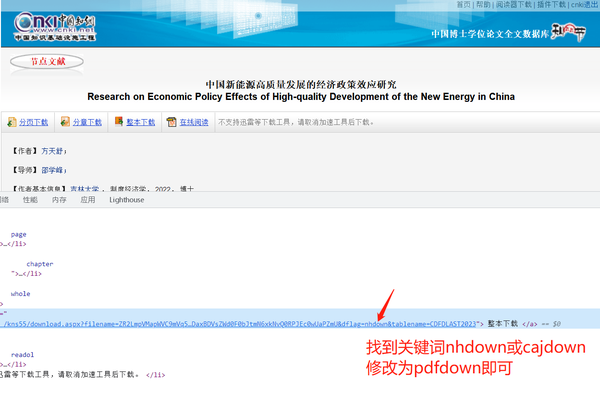Open author link 方天舒
Viewport: 600px width, 394px height.
(52, 151)
